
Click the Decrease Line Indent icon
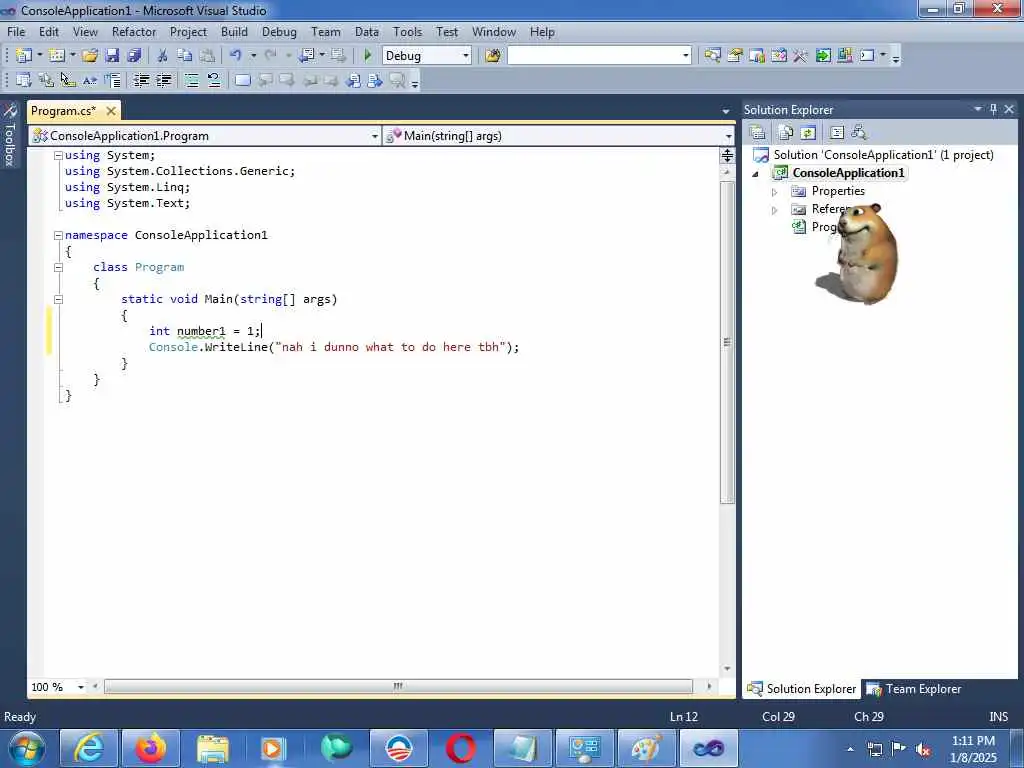click(x=141, y=80)
